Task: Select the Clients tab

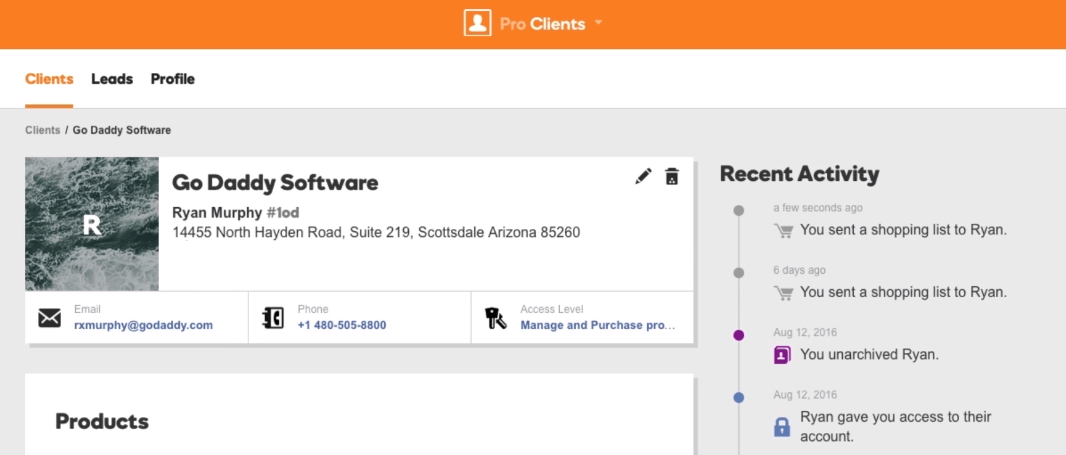Action: coord(49,79)
